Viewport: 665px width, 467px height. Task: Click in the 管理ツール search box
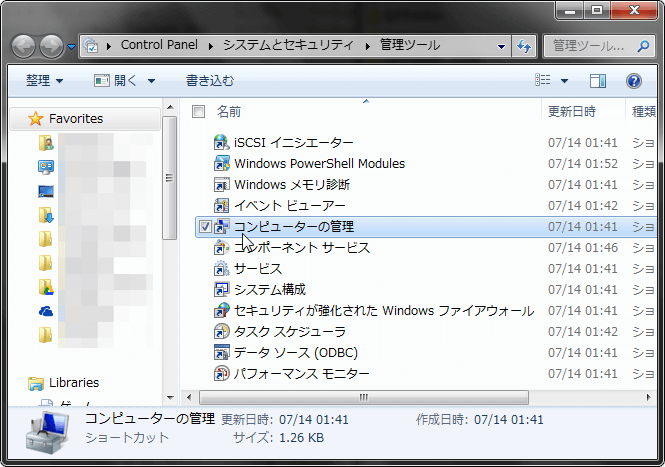(590, 46)
